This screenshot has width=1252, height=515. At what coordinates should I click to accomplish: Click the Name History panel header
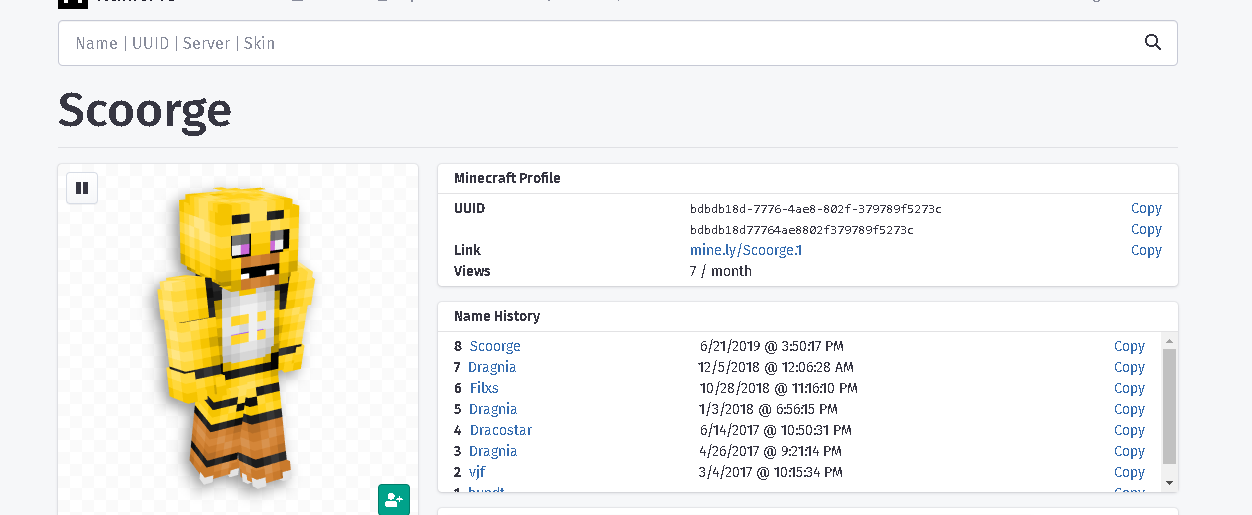click(808, 316)
